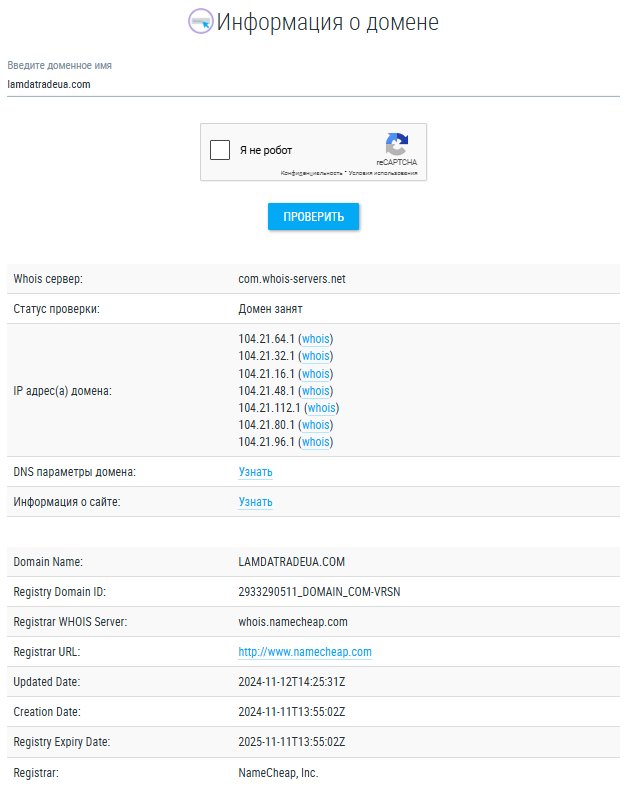Click the 104.21.64.1 IP address text
The height and width of the screenshot is (787, 627).
point(266,339)
